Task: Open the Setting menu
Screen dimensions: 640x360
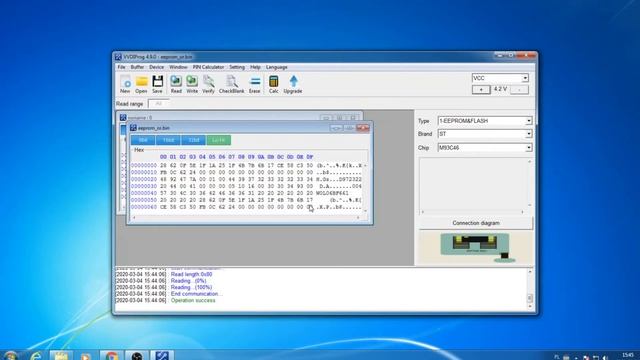Action: click(x=237, y=67)
